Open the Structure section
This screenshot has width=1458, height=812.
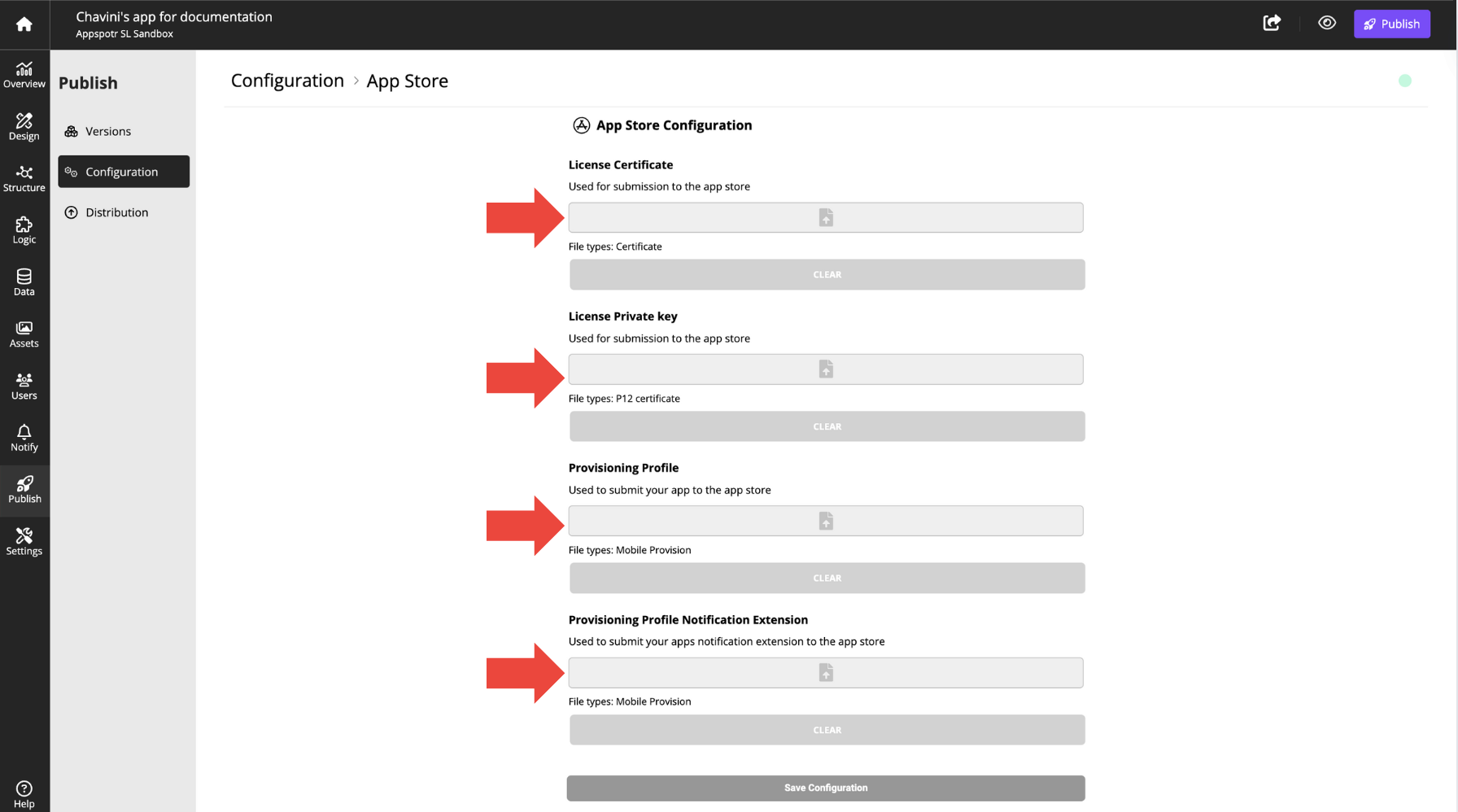[24, 179]
